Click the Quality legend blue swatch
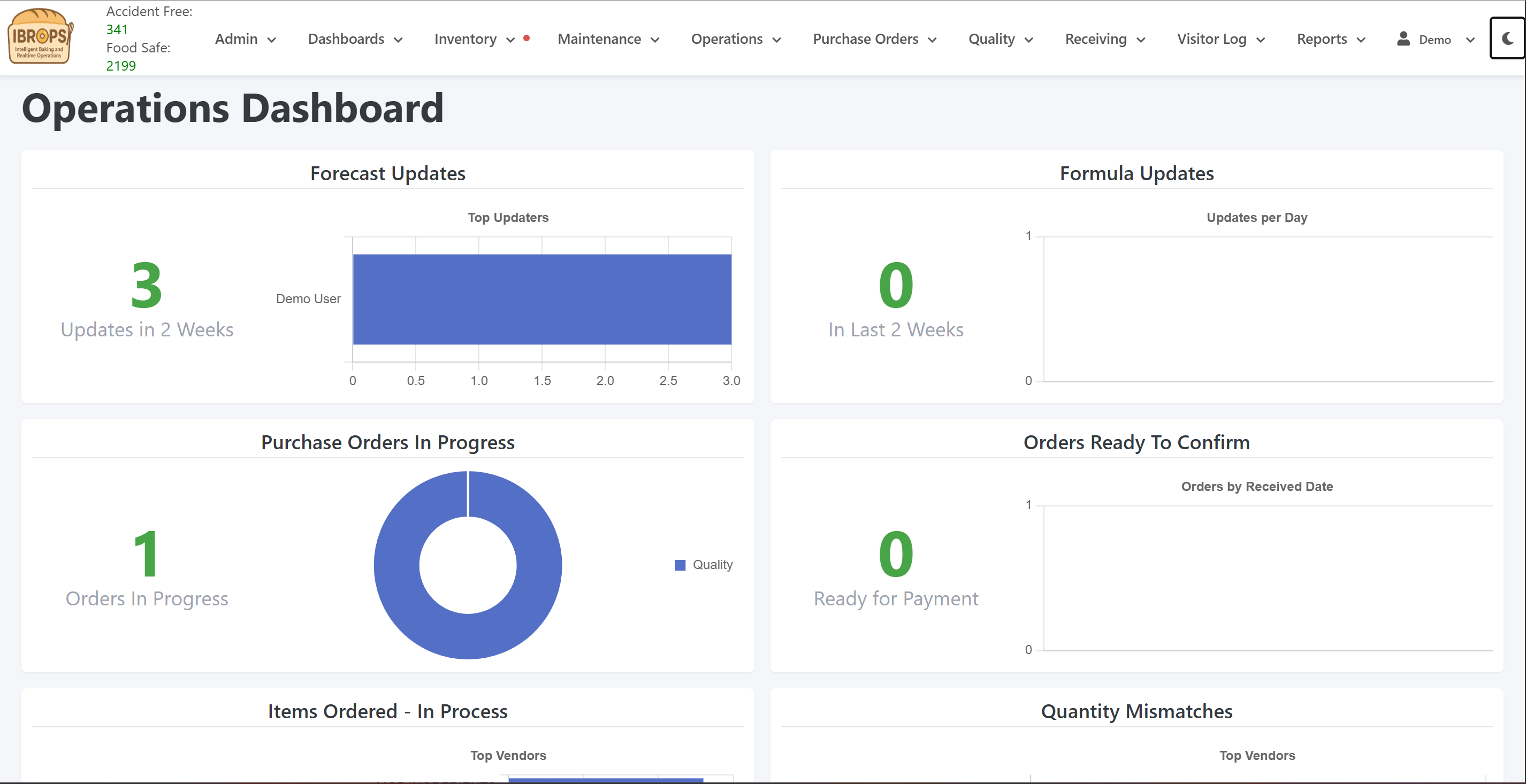 (x=680, y=565)
